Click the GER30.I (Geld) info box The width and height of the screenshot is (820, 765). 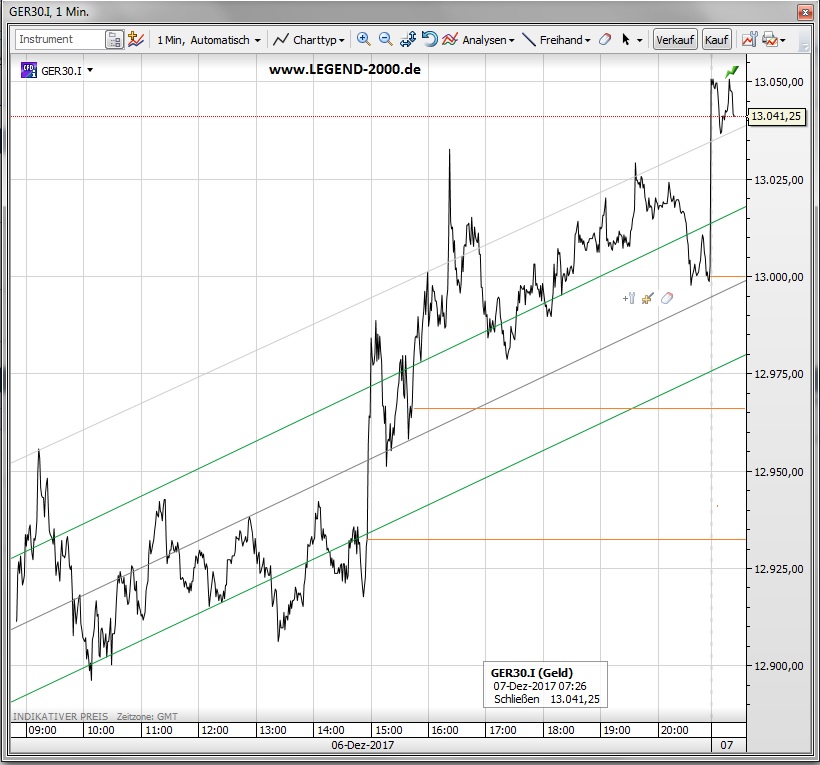545,685
